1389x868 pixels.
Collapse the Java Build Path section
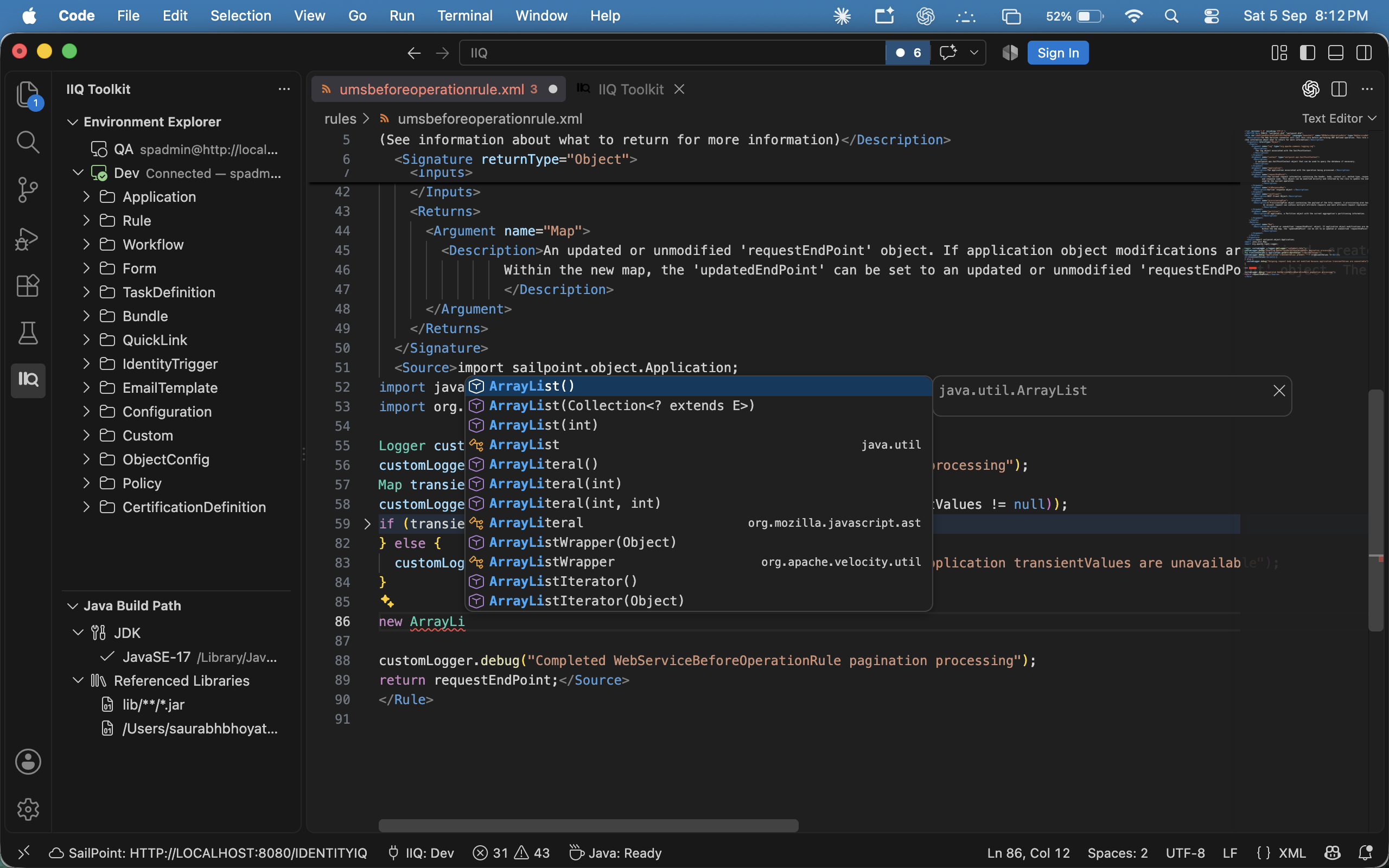(72, 605)
